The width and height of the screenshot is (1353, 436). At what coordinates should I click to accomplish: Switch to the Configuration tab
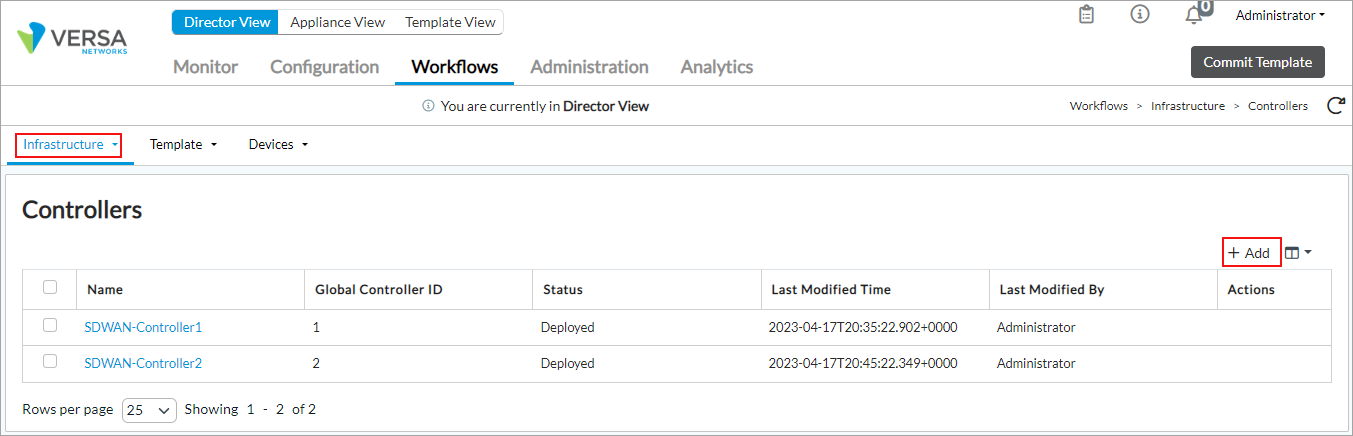[324, 67]
